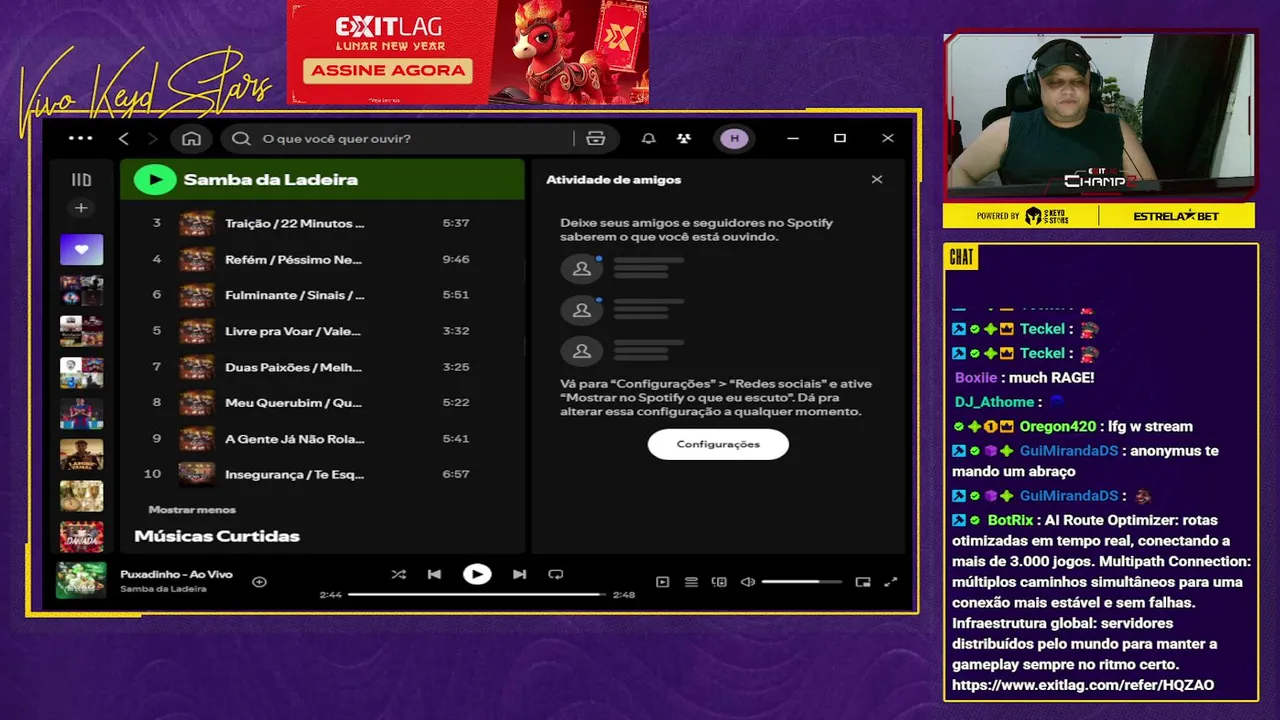Image resolution: width=1280 pixels, height=720 pixels.
Task: Close the 'Atividade de amigos' panel
Action: click(x=877, y=180)
